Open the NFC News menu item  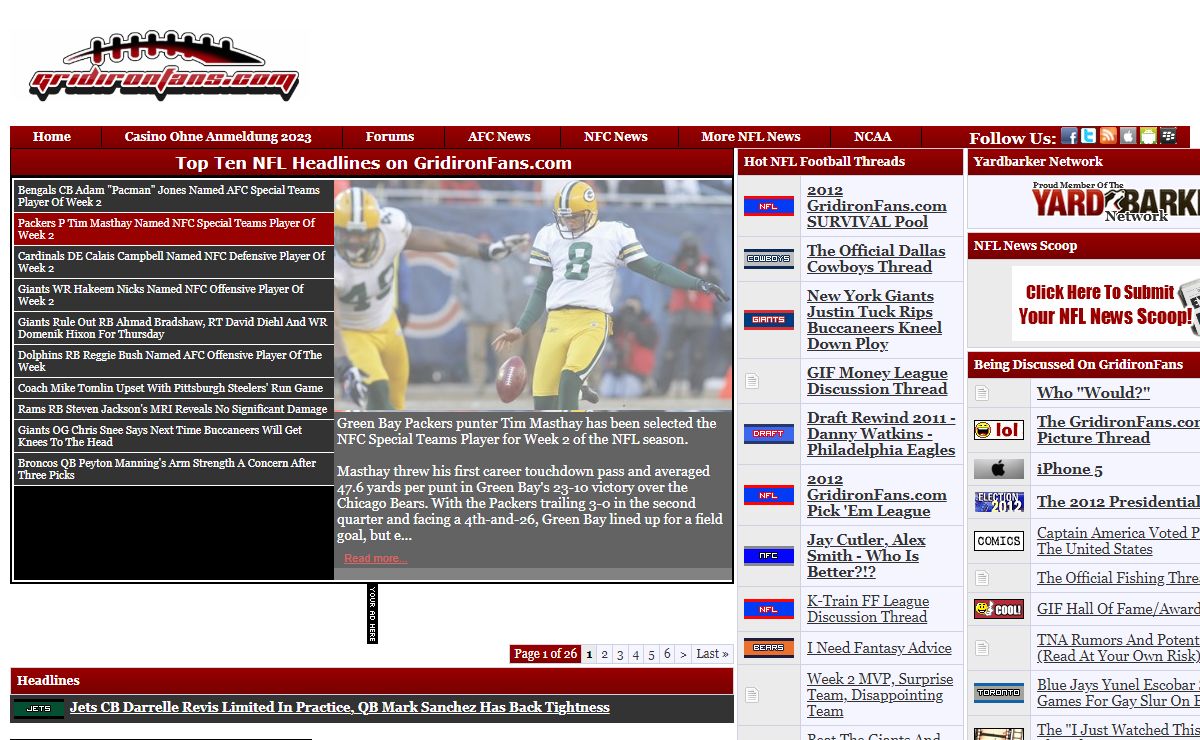click(616, 137)
